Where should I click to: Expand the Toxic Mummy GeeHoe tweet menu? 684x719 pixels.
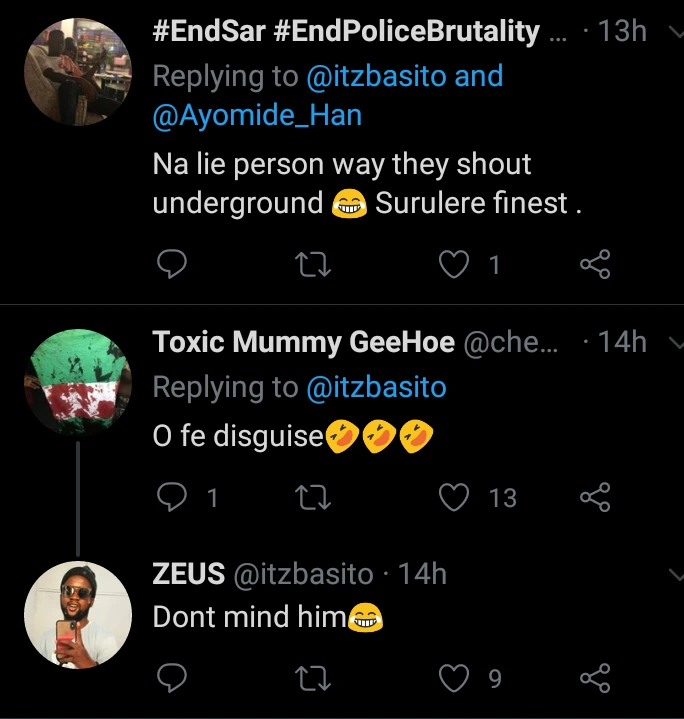pos(672,344)
